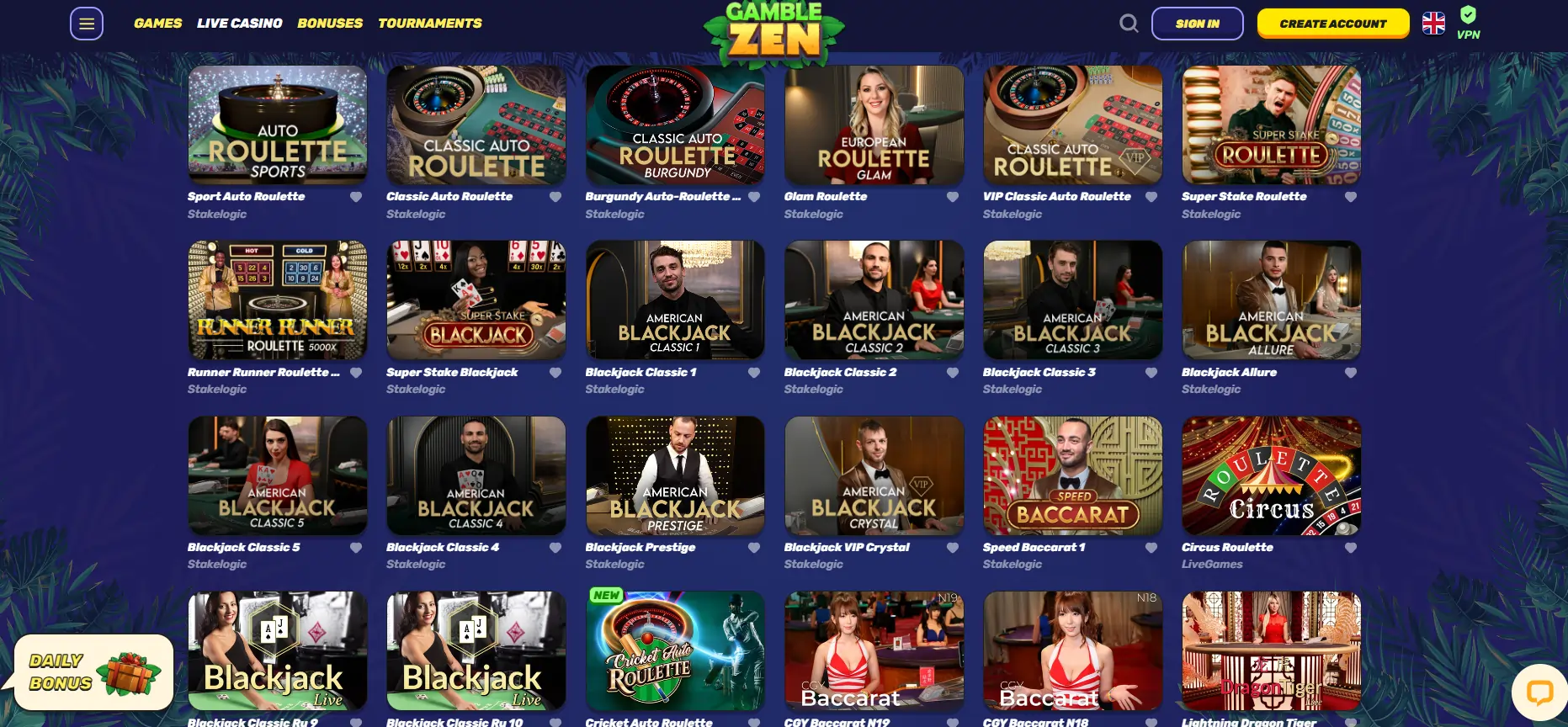The height and width of the screenshot is (727, 1568).
Task: Open the Tournaments menu item
Action: 430,24
